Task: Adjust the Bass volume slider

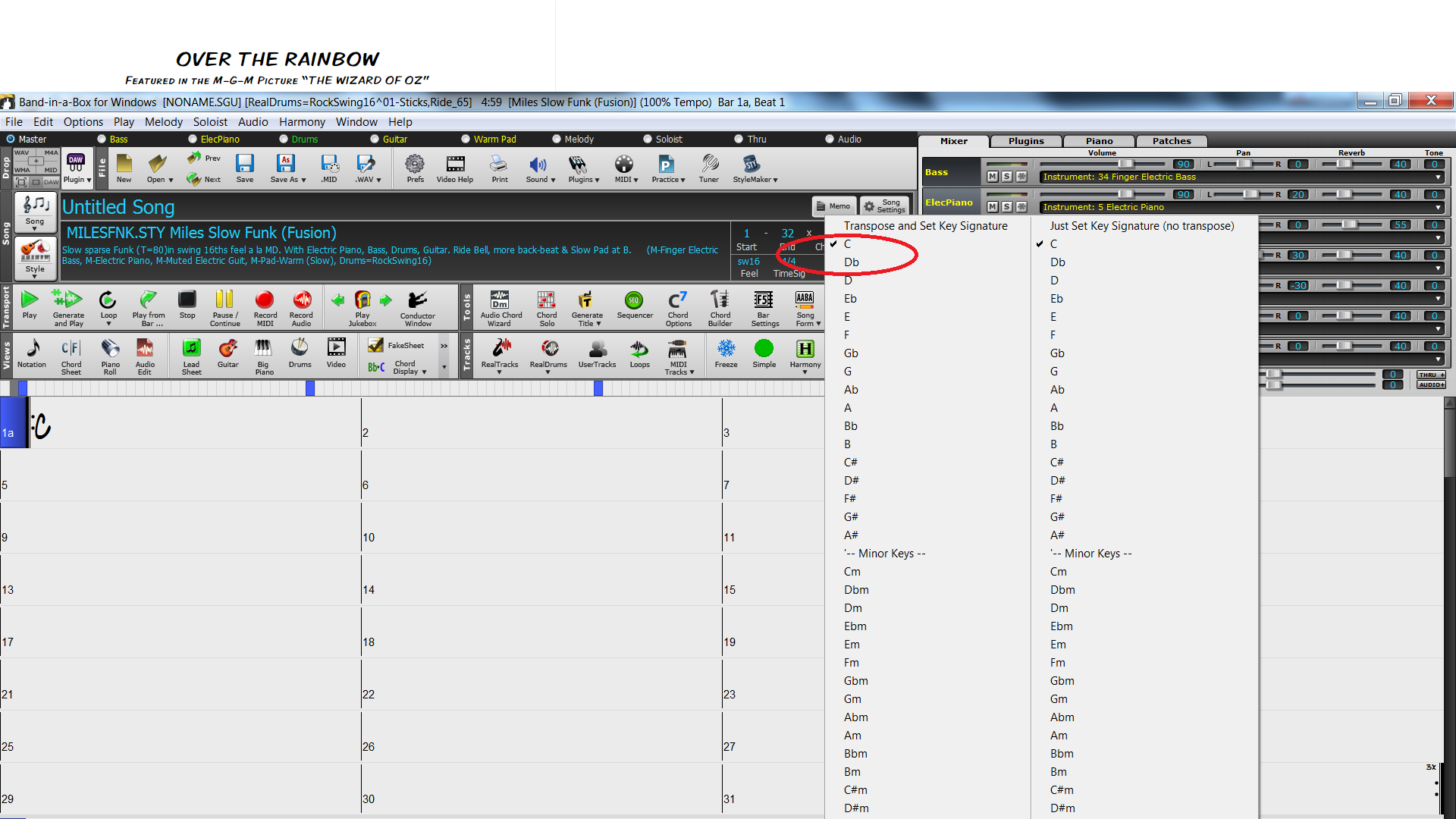Action: [1125, 165]
